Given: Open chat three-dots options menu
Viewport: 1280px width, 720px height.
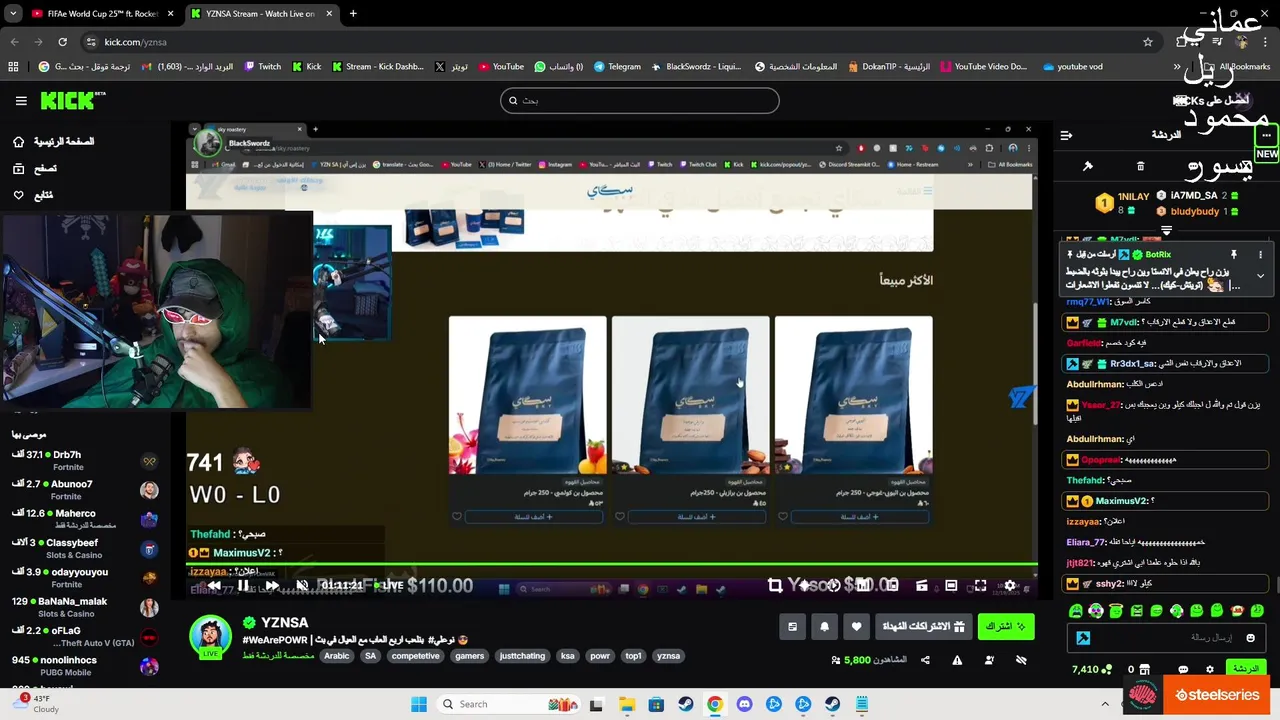Looking at the screenshot, I should (1266, 135).
